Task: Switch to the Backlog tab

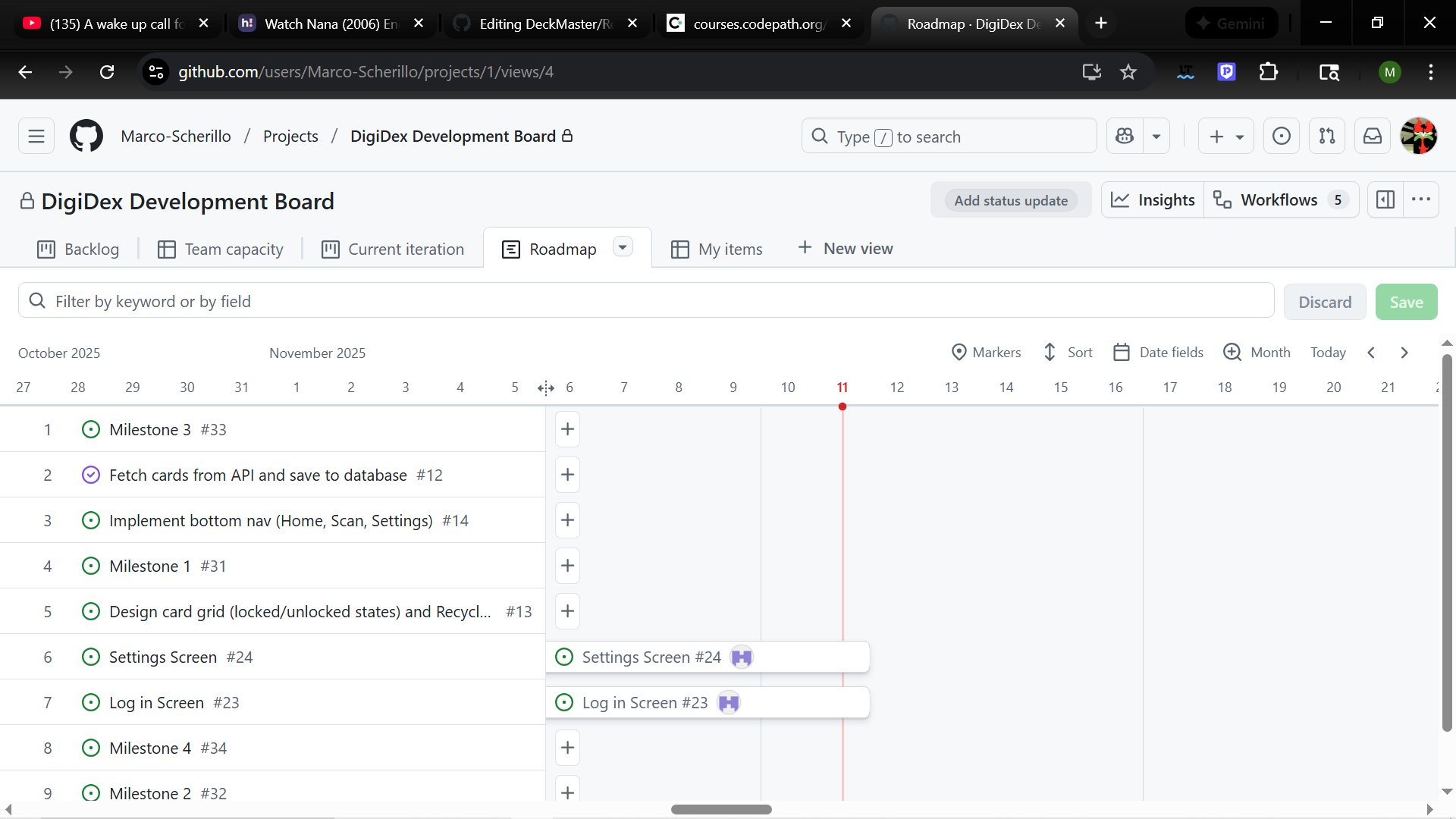Action: point(78,249)
